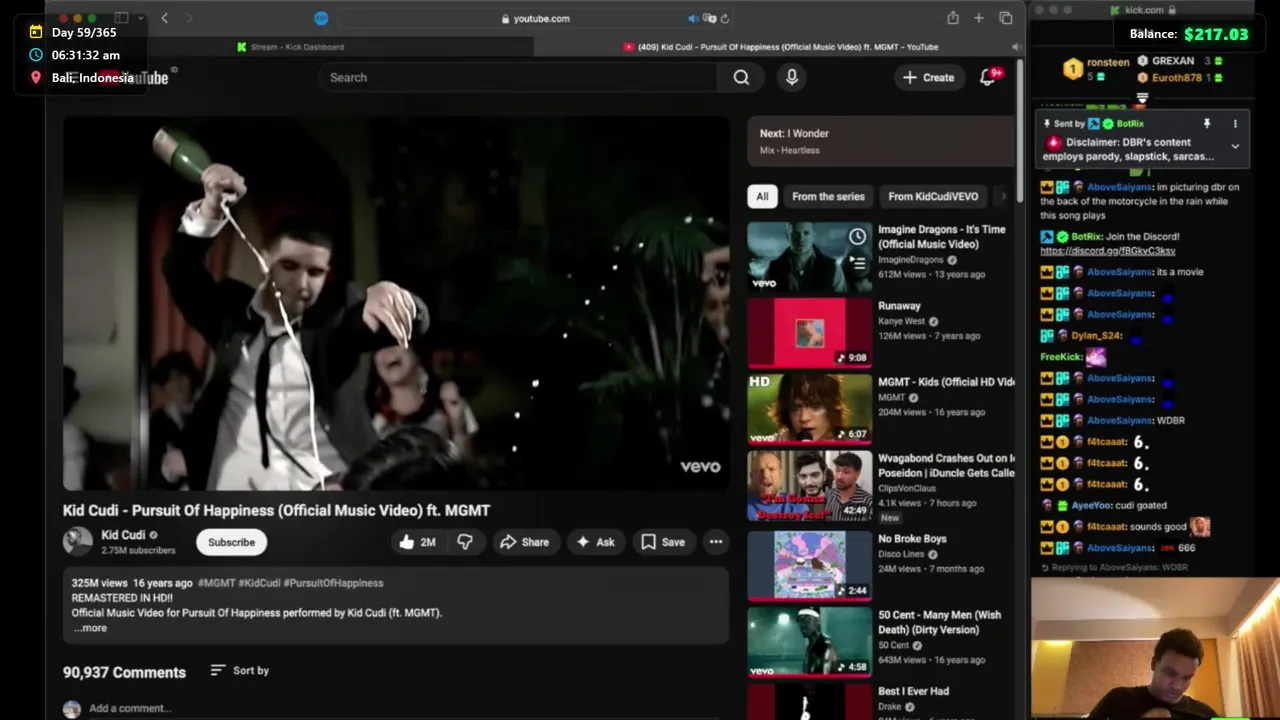Viewport: 1280px width, 720px height.
Task: Click the YouTube page vertical scrollbar
Action: click(1020, 130)
